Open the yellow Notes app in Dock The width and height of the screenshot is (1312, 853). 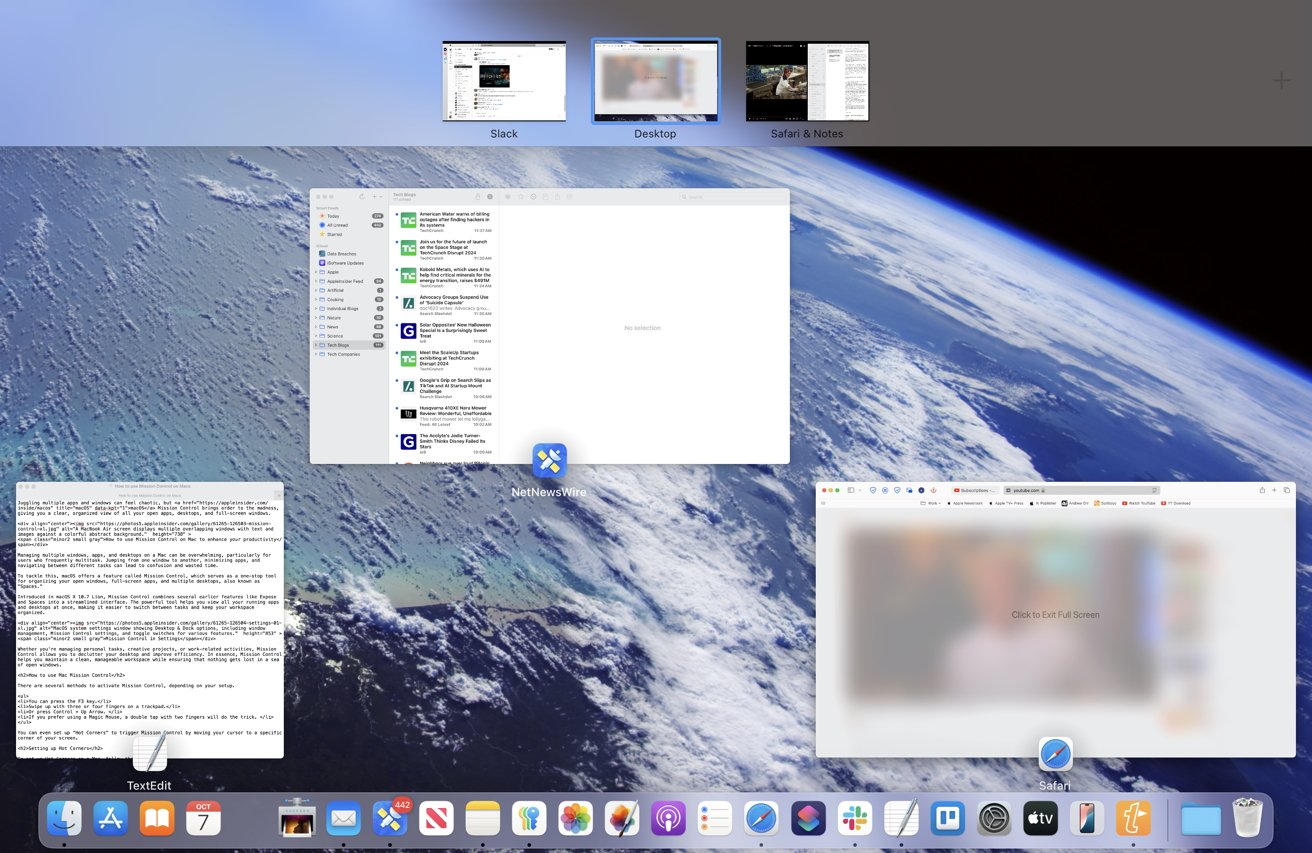pyautogui.click(x=483, y=819)
